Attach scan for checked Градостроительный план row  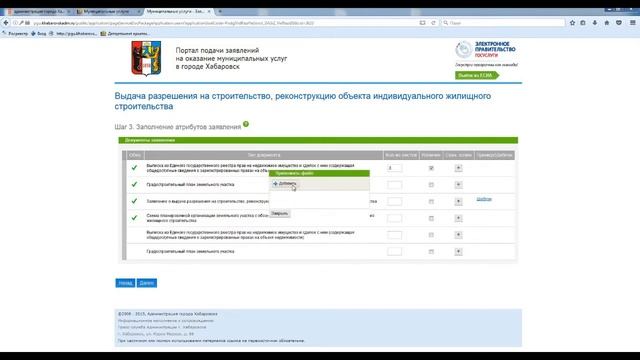(x=458, y=184)
